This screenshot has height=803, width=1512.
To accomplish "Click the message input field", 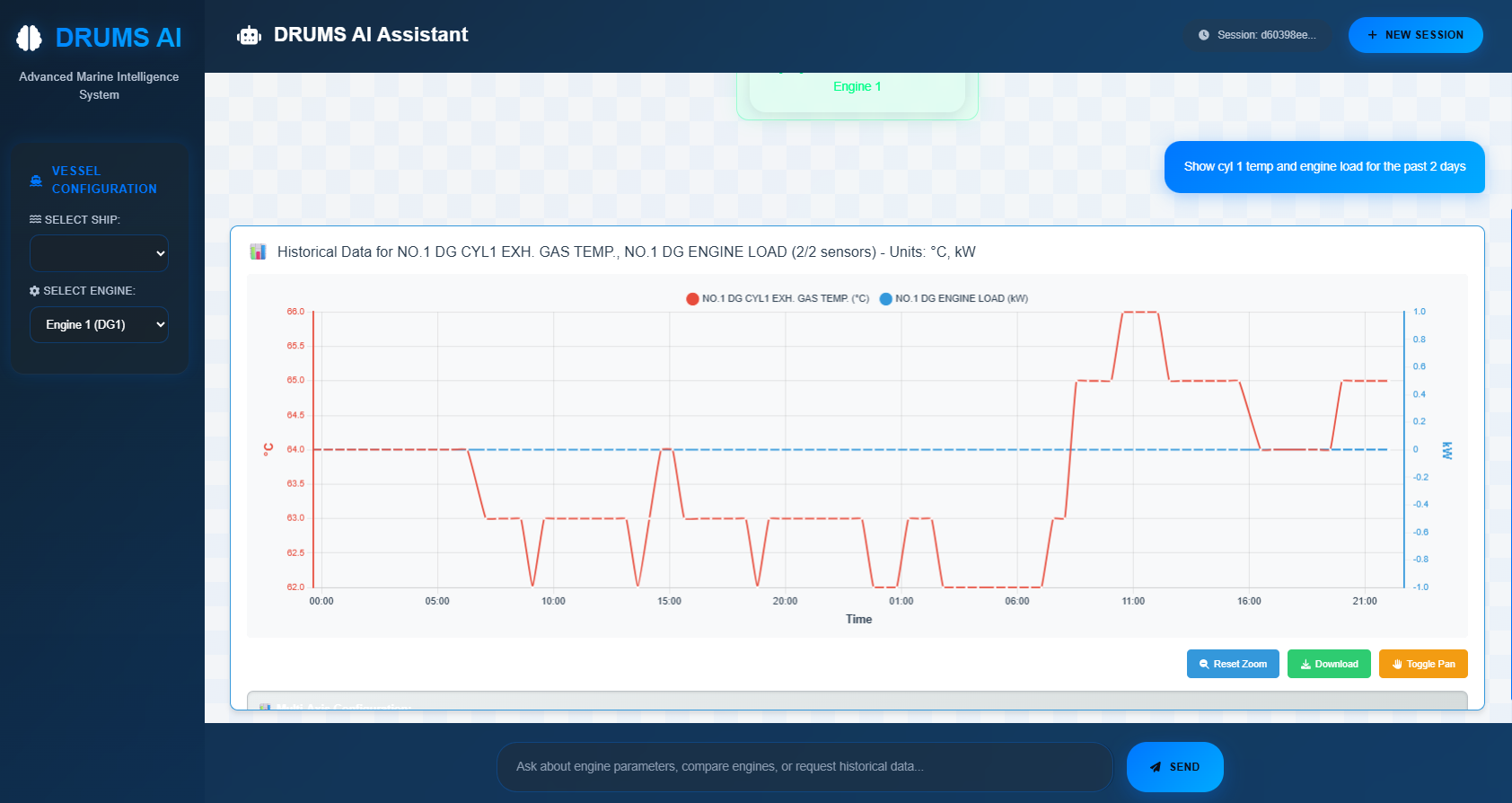I will pos(804,767).
